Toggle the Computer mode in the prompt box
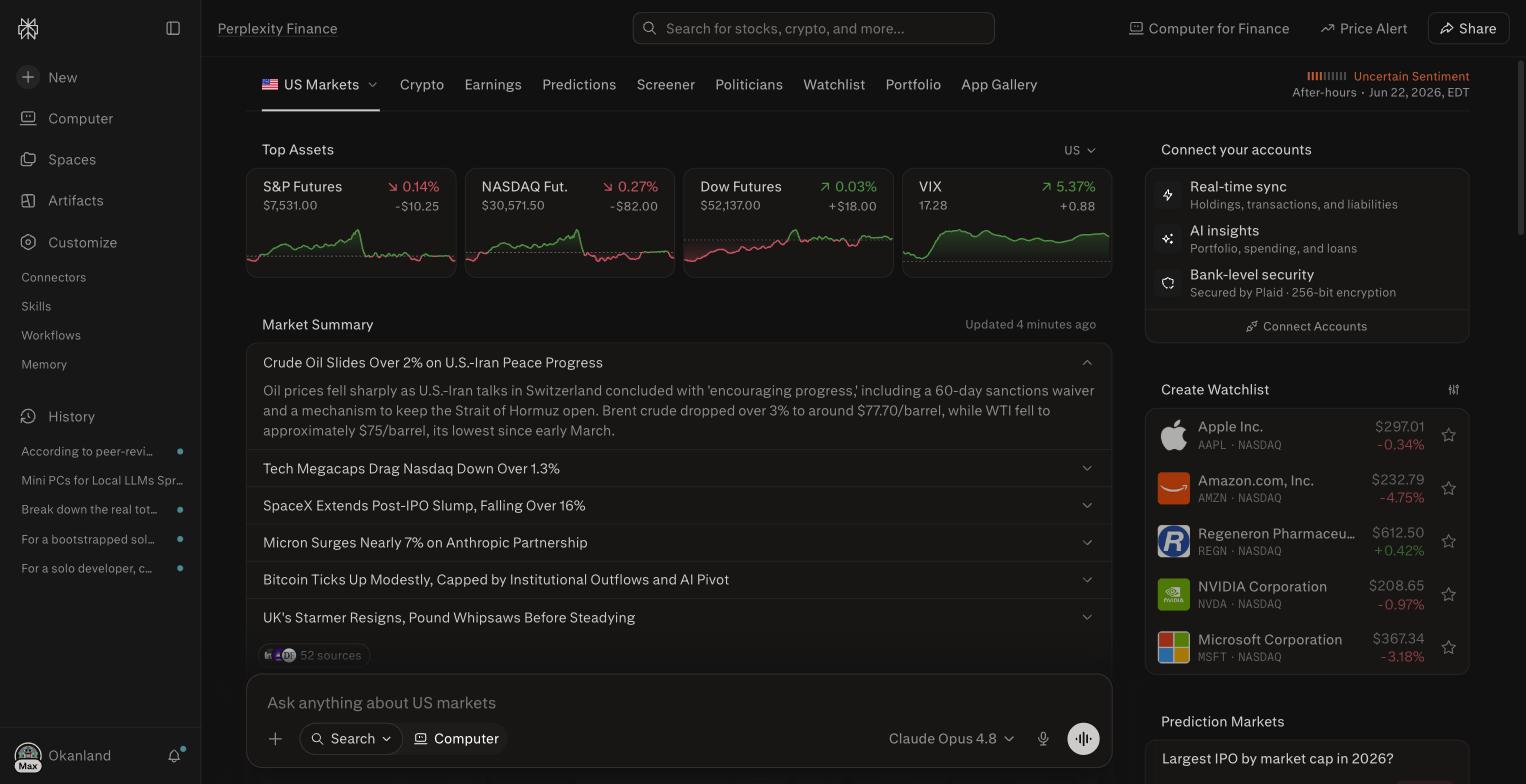The height and width of the screenshot is (784, 1526). point(456,739)
